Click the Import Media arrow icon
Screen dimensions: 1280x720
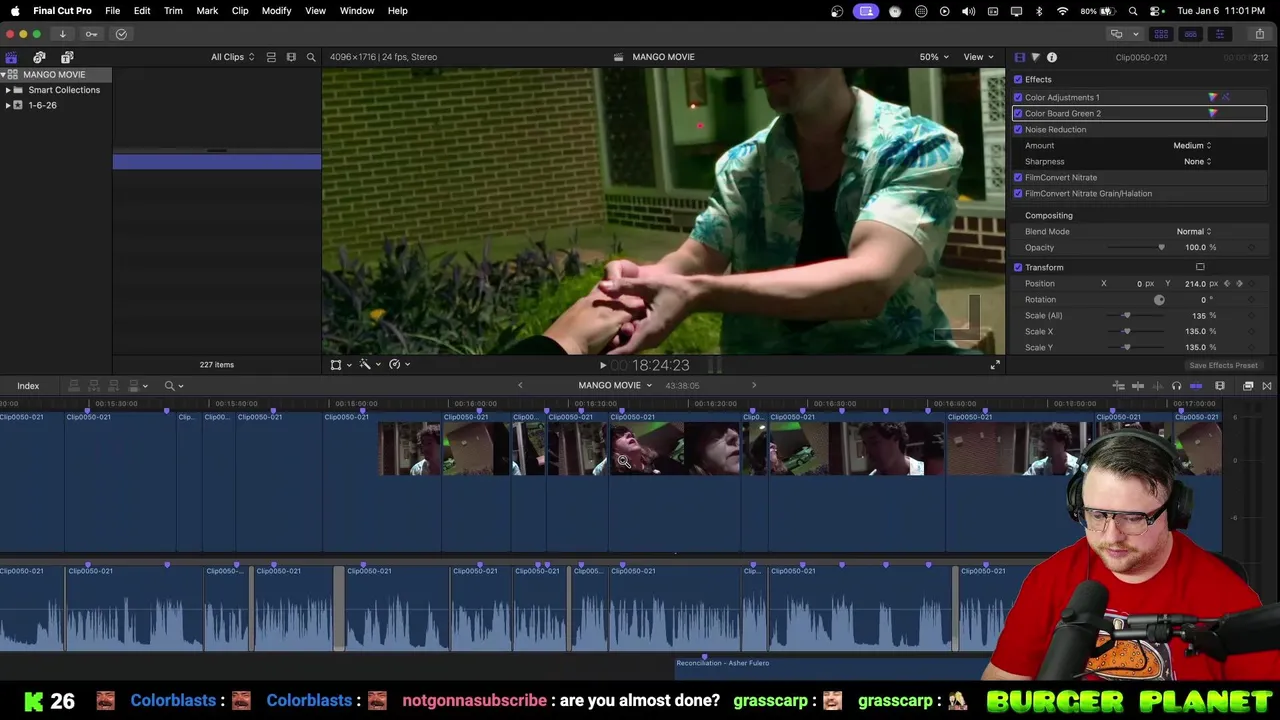click(x=62, y=34)
